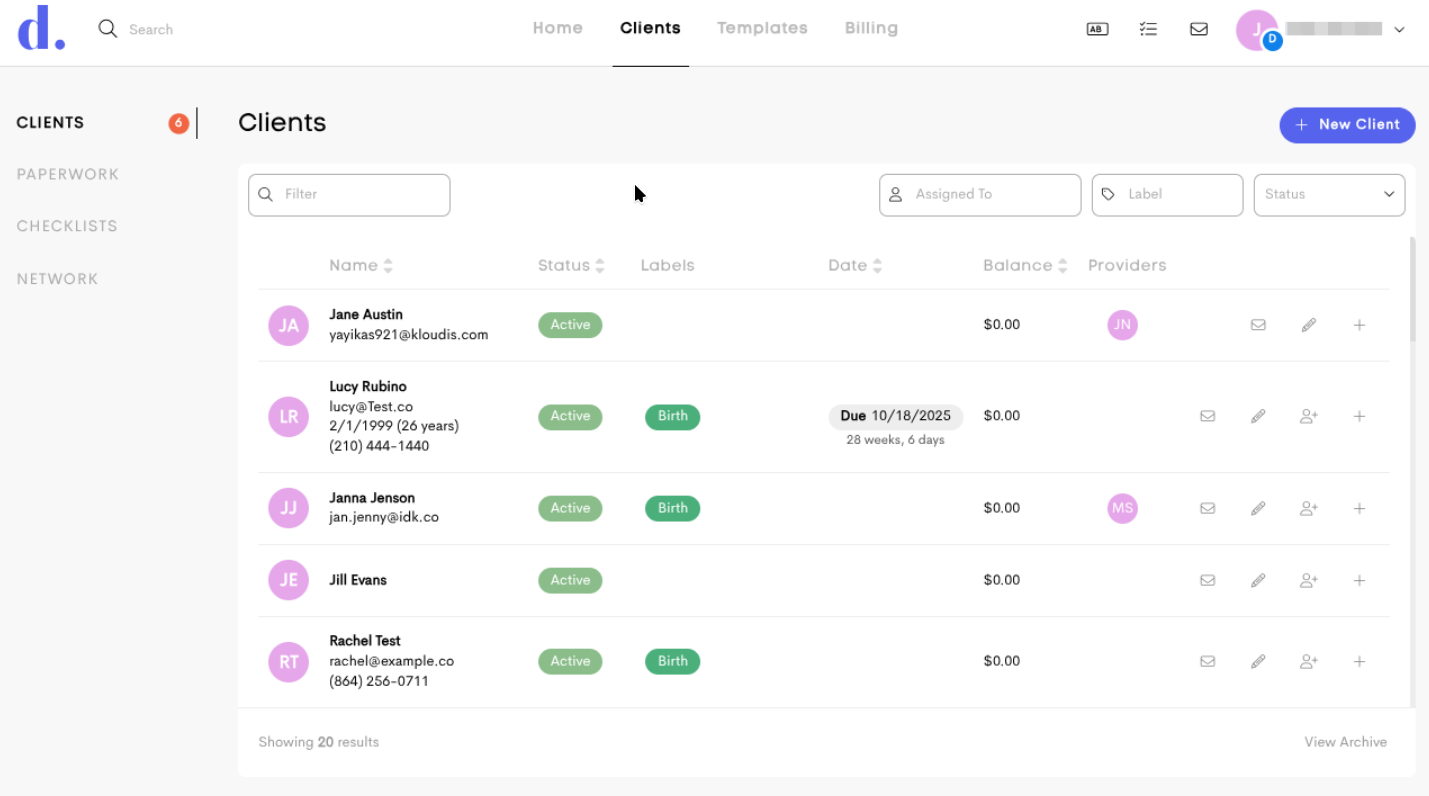The height and width of the screenshot is (796, 1429).
Task: Click the plus icon in Jill Evans row
Action: click(x=1359, y=580)
